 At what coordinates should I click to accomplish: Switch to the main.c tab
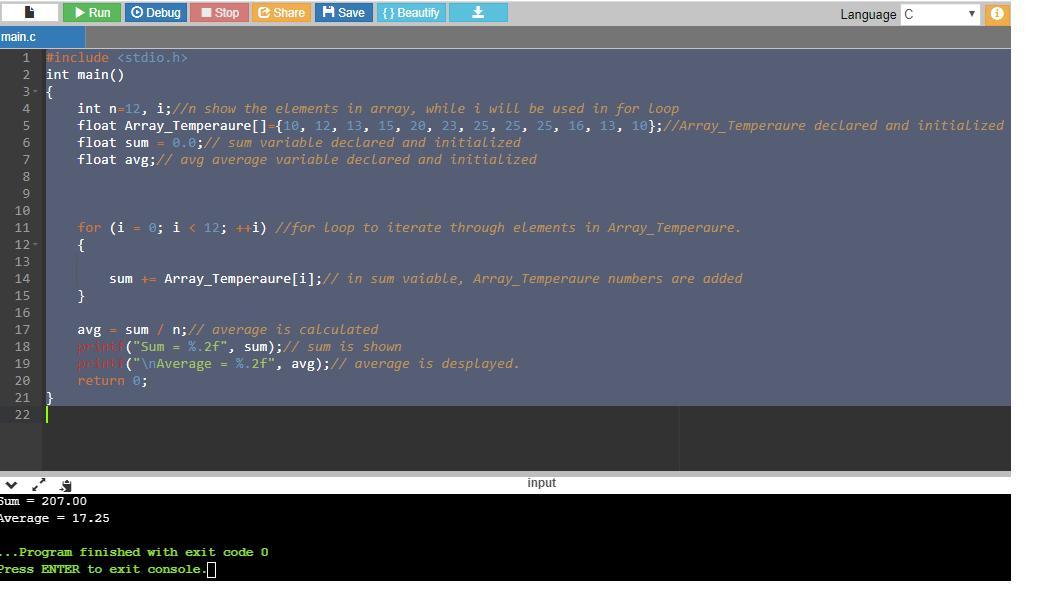20,37
